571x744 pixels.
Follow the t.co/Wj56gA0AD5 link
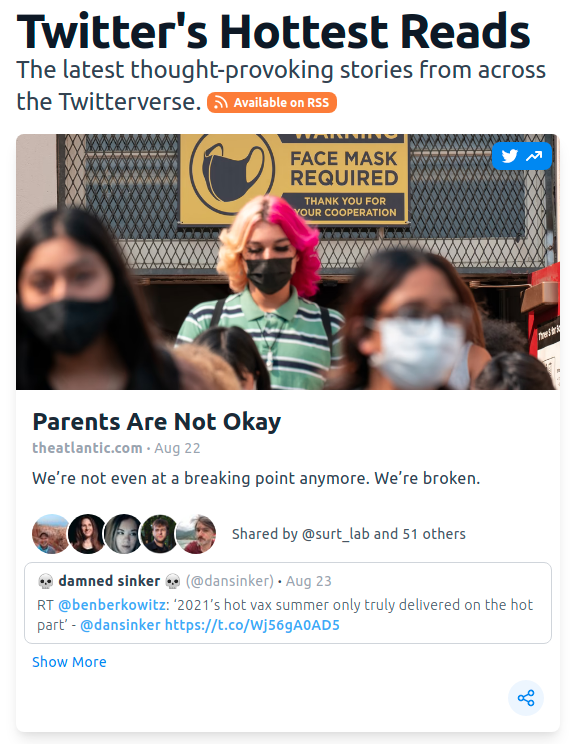click(x=252, y=625)
